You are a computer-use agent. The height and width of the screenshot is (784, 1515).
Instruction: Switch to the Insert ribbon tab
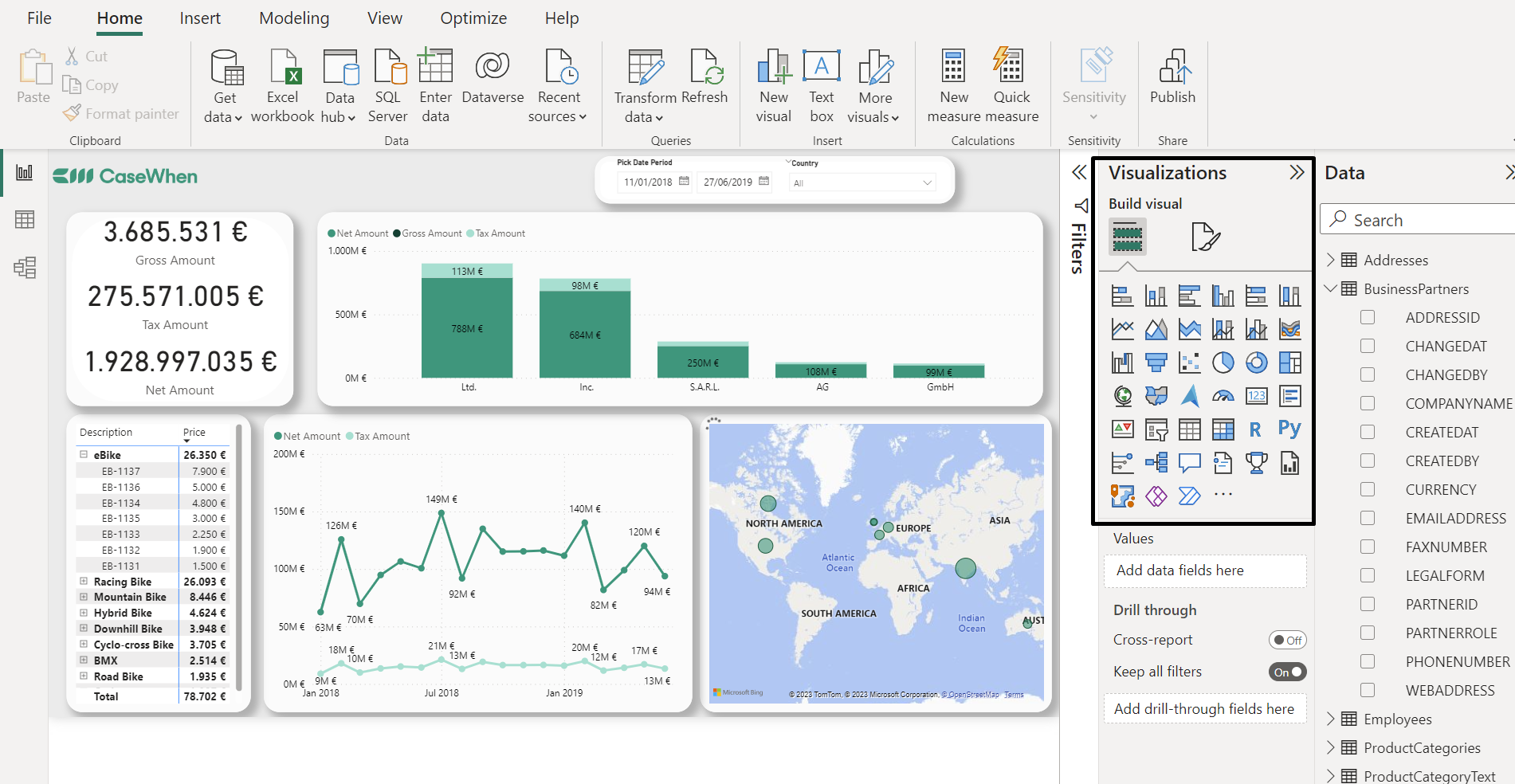click(x=199, y=18)
